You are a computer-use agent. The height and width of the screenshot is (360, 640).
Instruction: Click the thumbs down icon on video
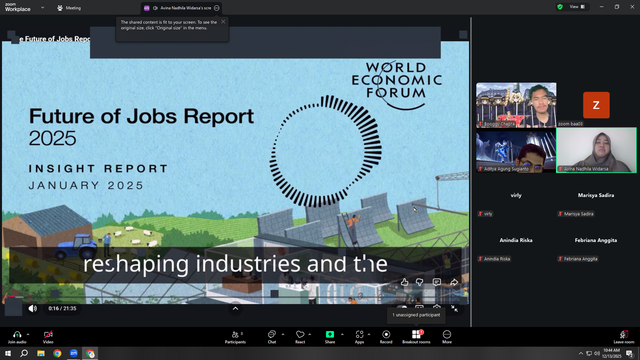(420, 282)
